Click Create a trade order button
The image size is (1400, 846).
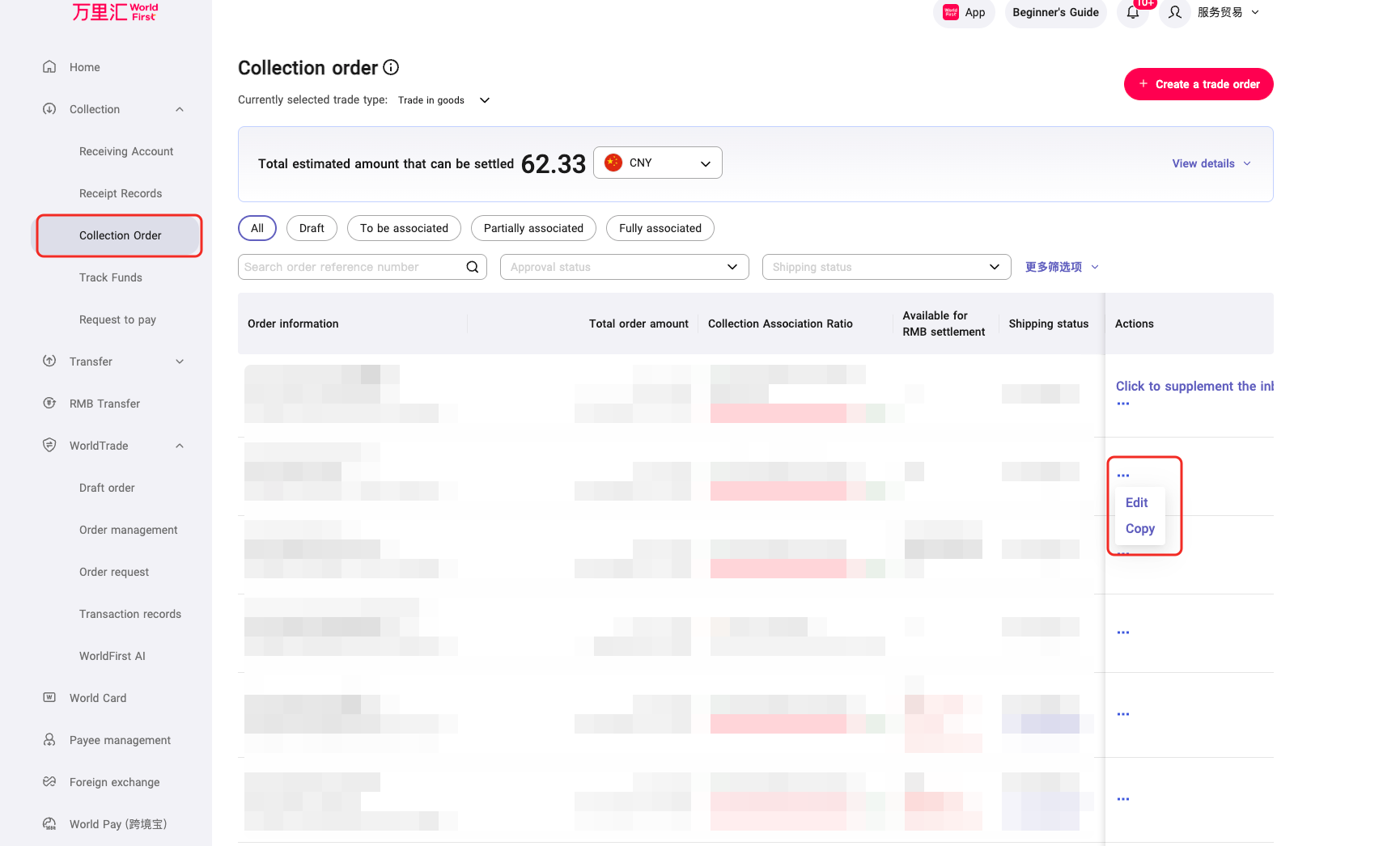point(1198,84)
